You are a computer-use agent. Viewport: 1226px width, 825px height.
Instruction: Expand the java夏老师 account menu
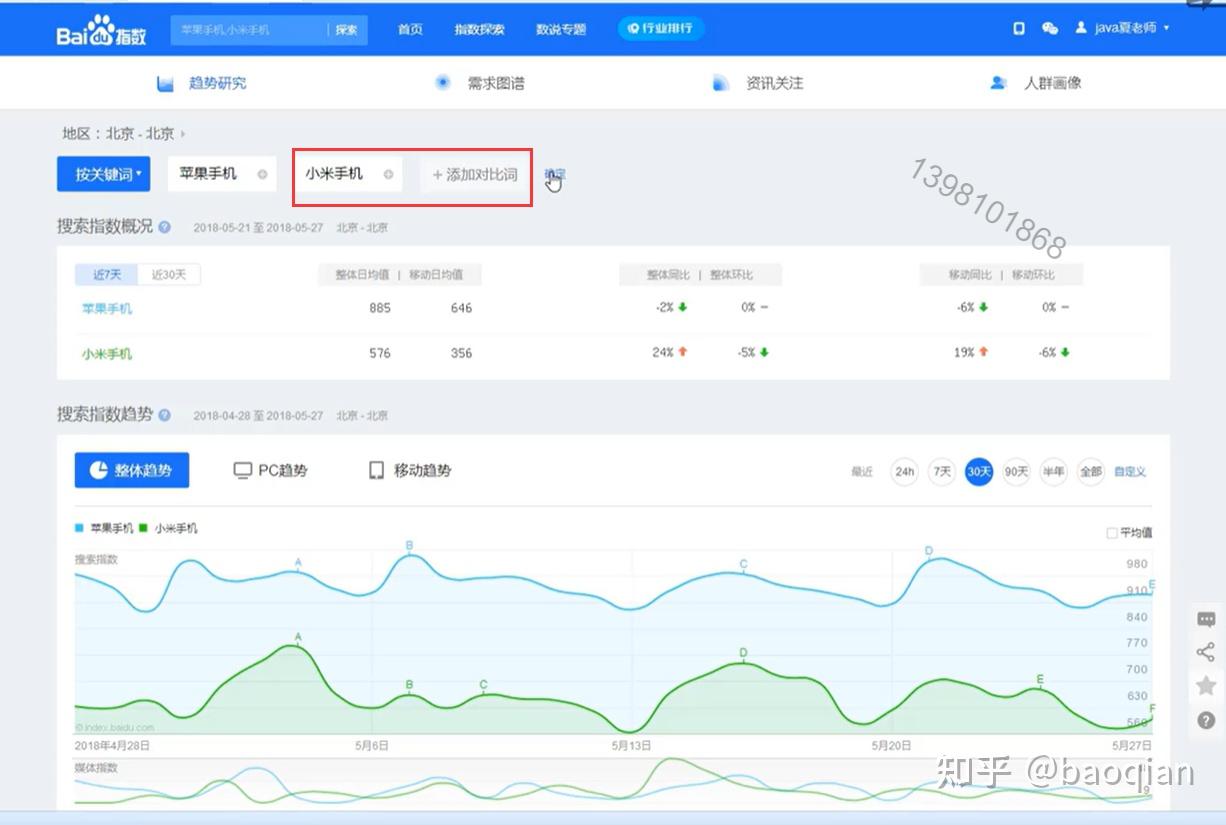point(1132,28)
